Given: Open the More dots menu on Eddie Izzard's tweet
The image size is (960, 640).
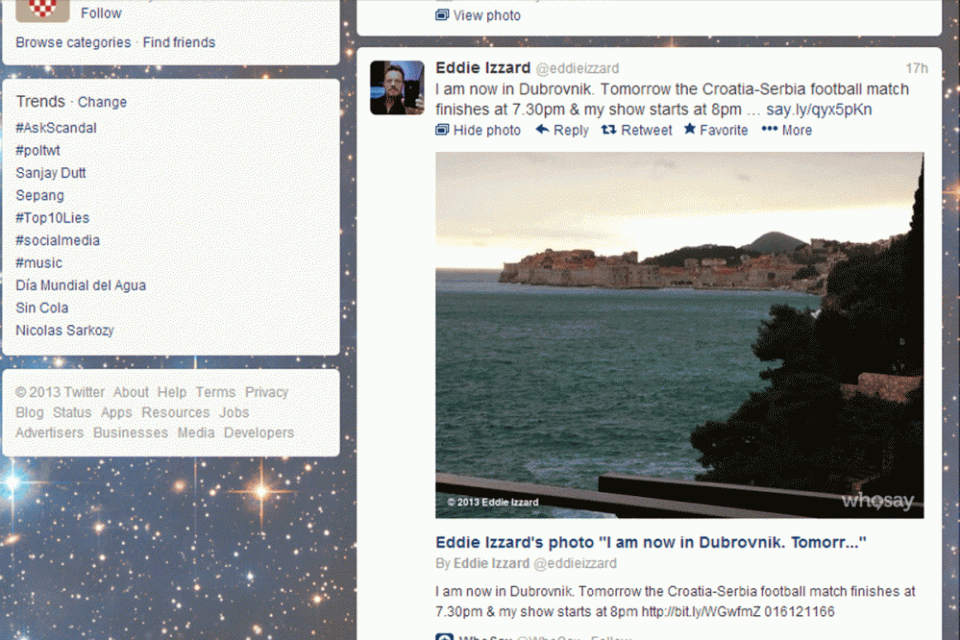Looking at the screenshot, I should click(770, 129).
